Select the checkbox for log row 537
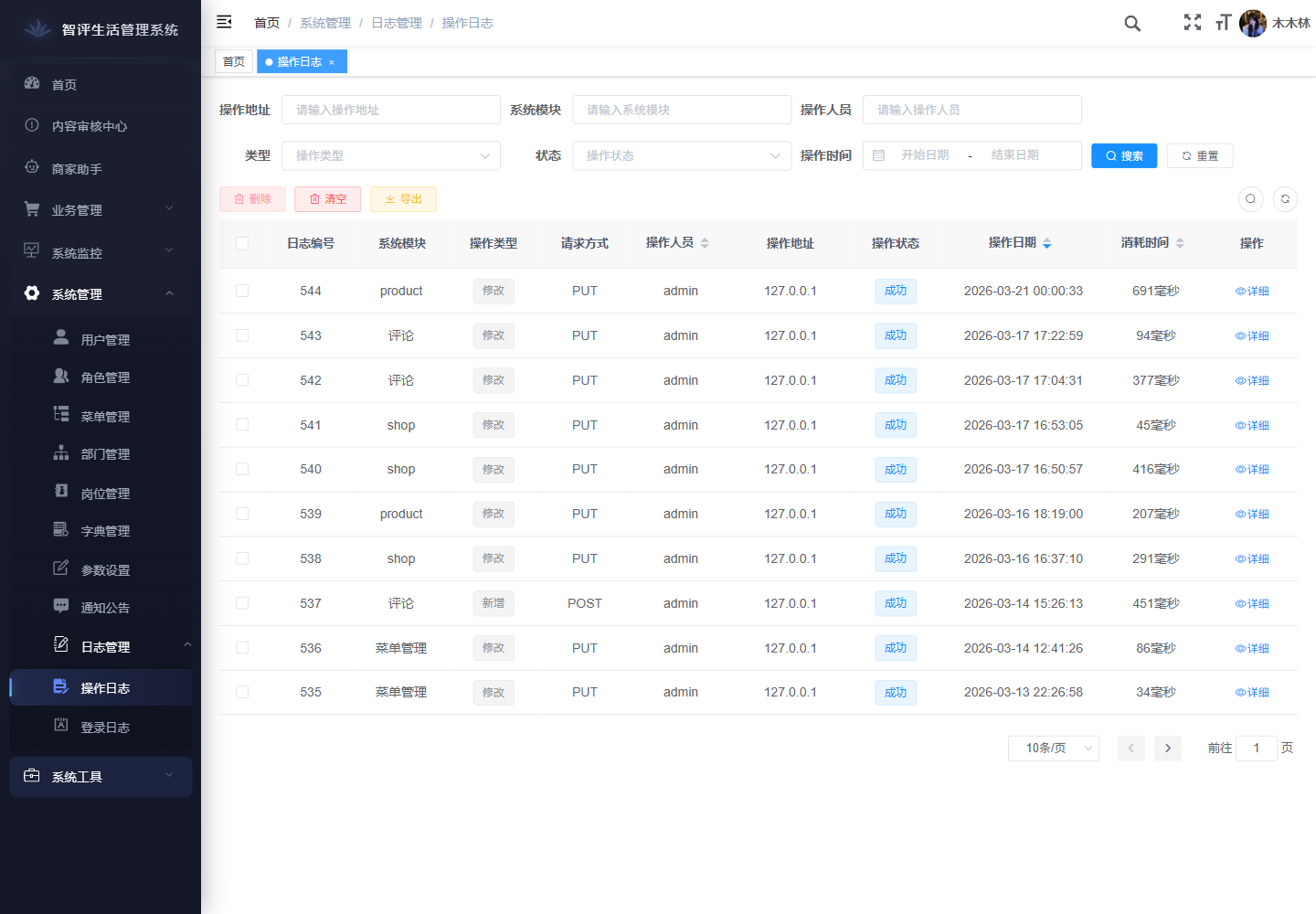Screen dimensions: 1316x914 [x=242, y=603]
